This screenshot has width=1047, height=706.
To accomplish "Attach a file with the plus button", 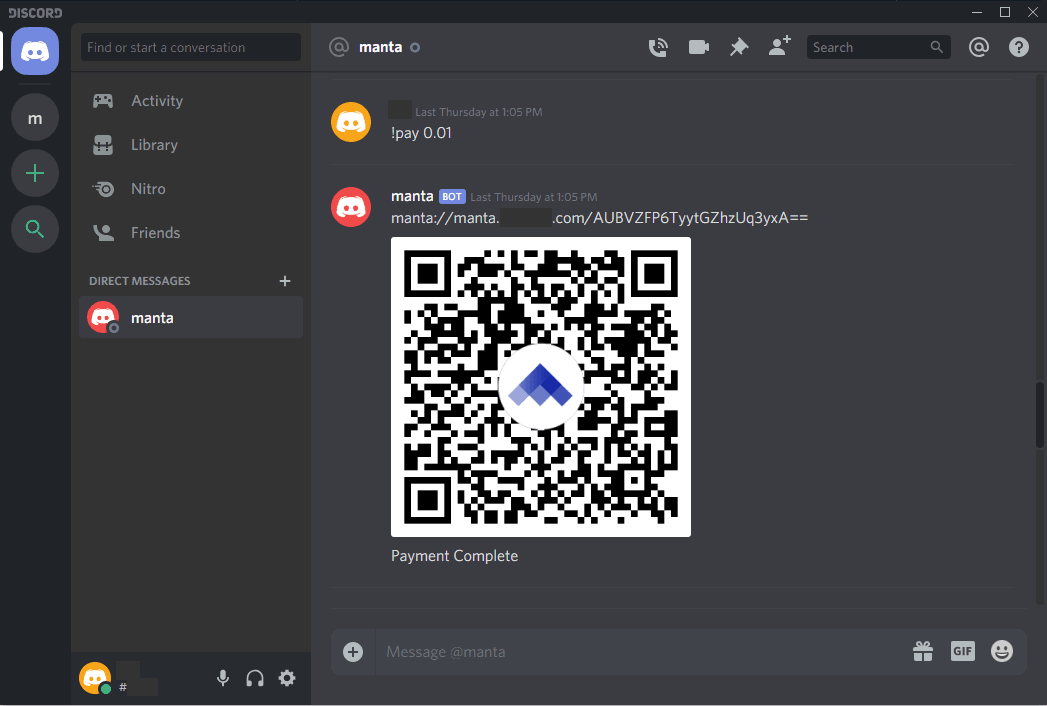I will (x=353, y=652).
